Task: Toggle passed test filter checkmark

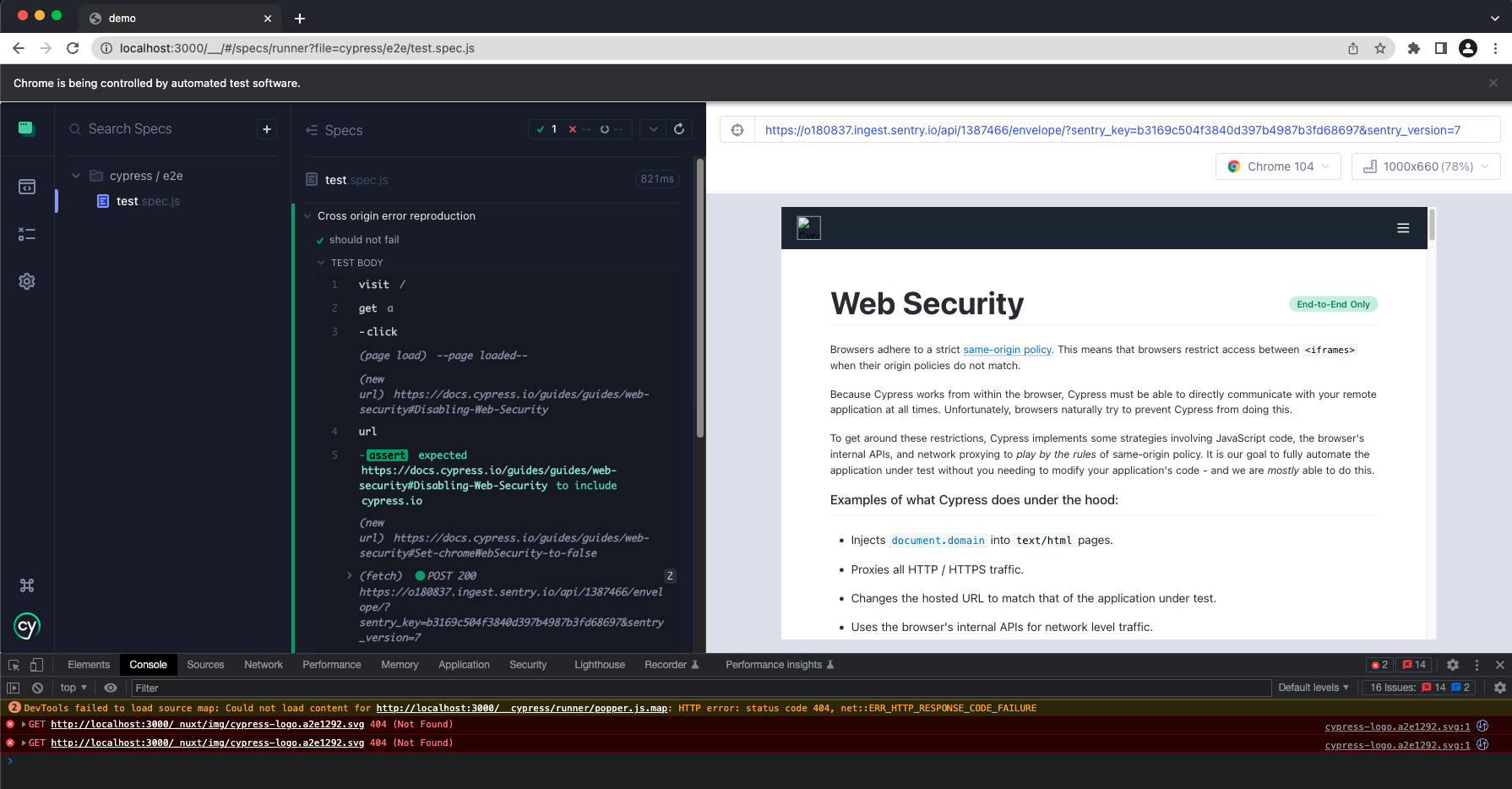Action: (541, 129)
